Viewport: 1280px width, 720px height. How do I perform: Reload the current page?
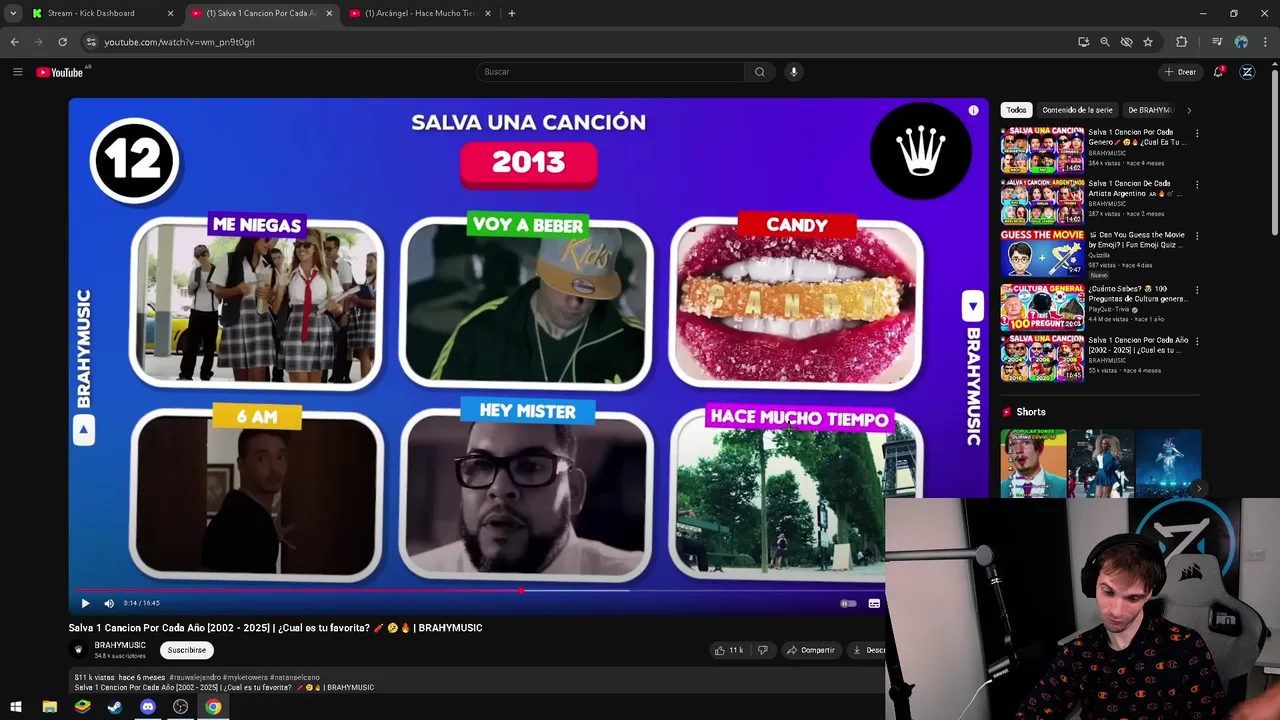[x=62, y=42]
